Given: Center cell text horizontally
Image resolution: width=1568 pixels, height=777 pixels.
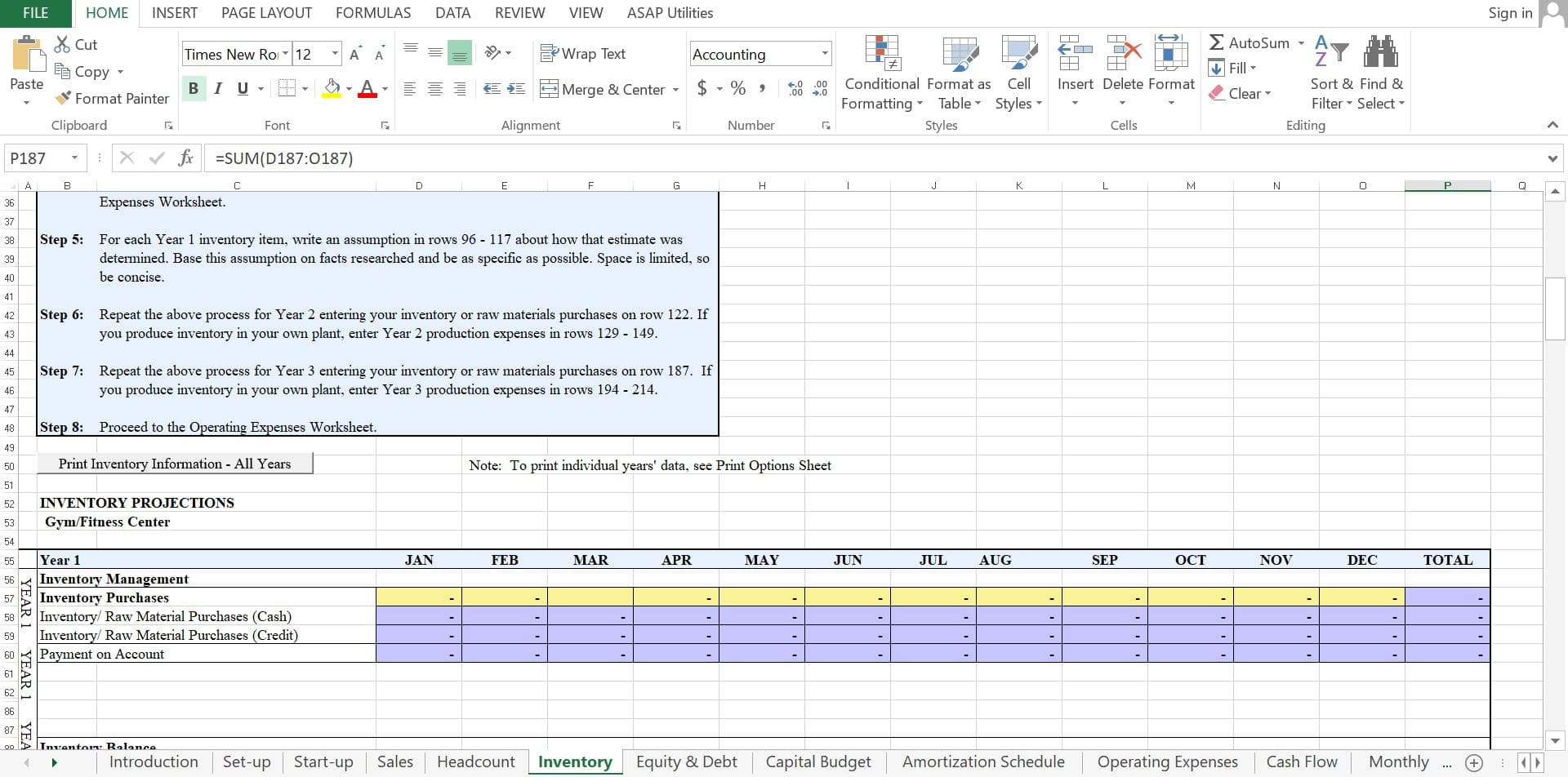Looking at the screenshot, I should tap(435, 89).
